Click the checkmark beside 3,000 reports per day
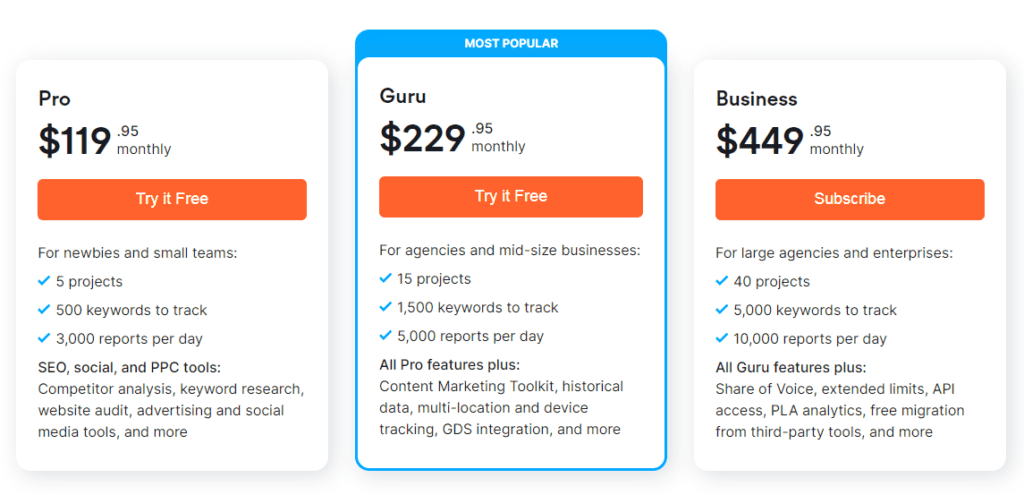Screen dimensions: 1024x495 point(44,338)
